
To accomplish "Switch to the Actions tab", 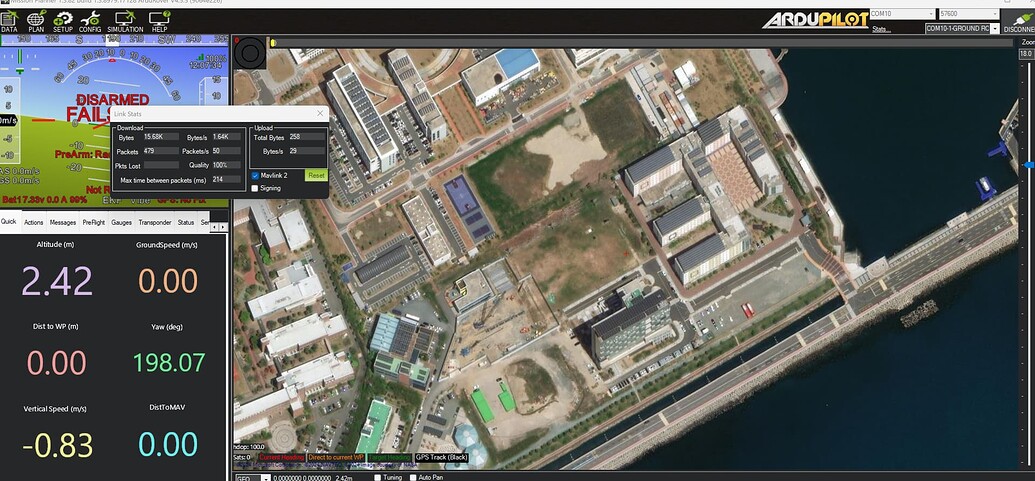I will pos(34,222).
